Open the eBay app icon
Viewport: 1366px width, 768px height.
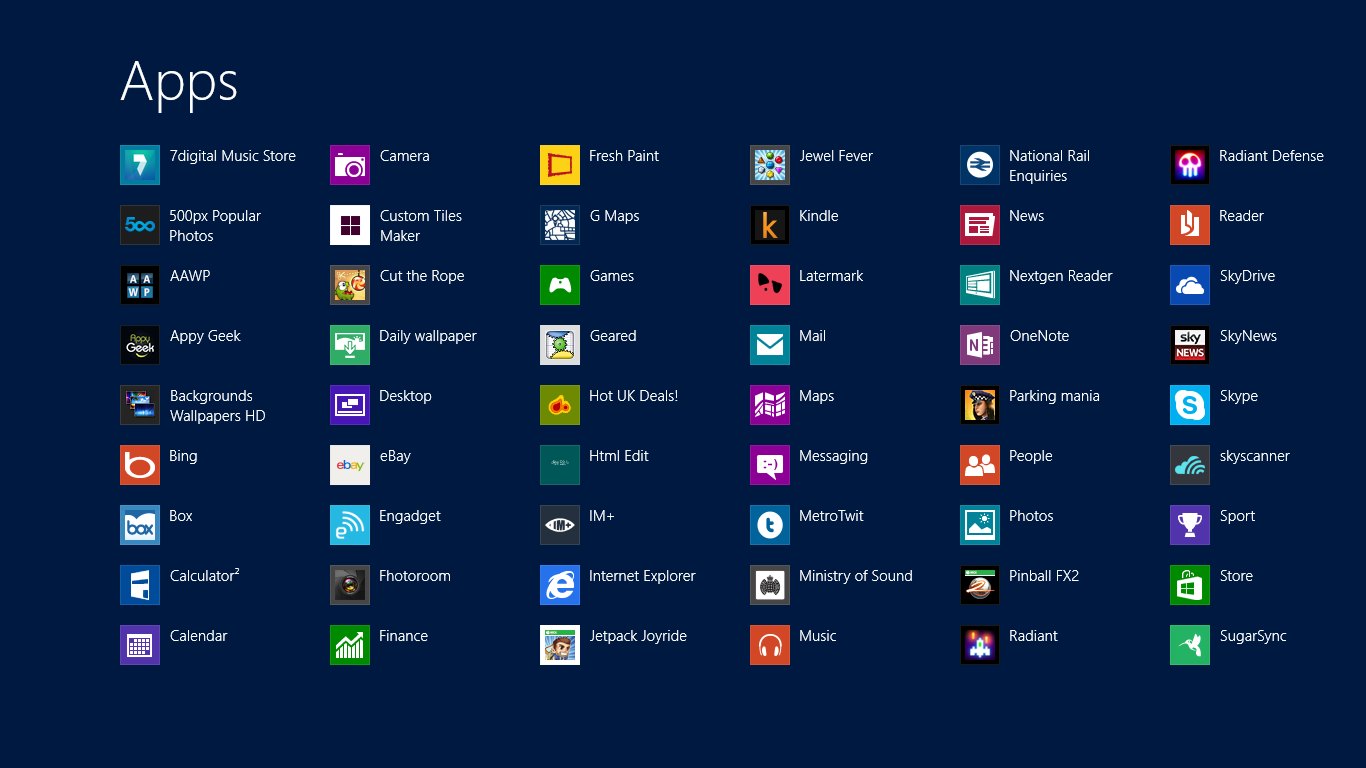pyautogui.click(x=350, y=465)
